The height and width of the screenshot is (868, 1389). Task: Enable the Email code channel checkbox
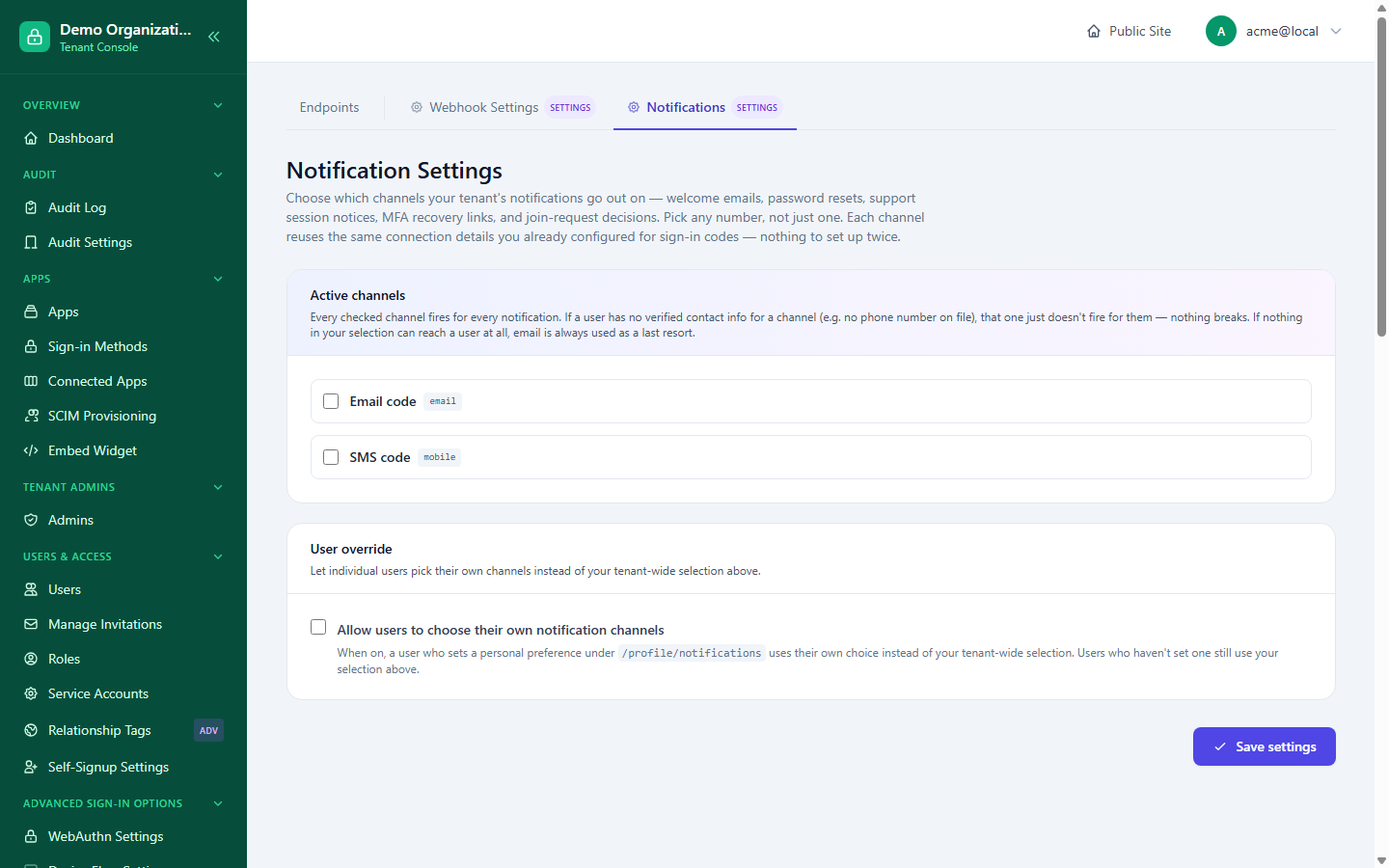pyautogui.click(x=331, y=401)
